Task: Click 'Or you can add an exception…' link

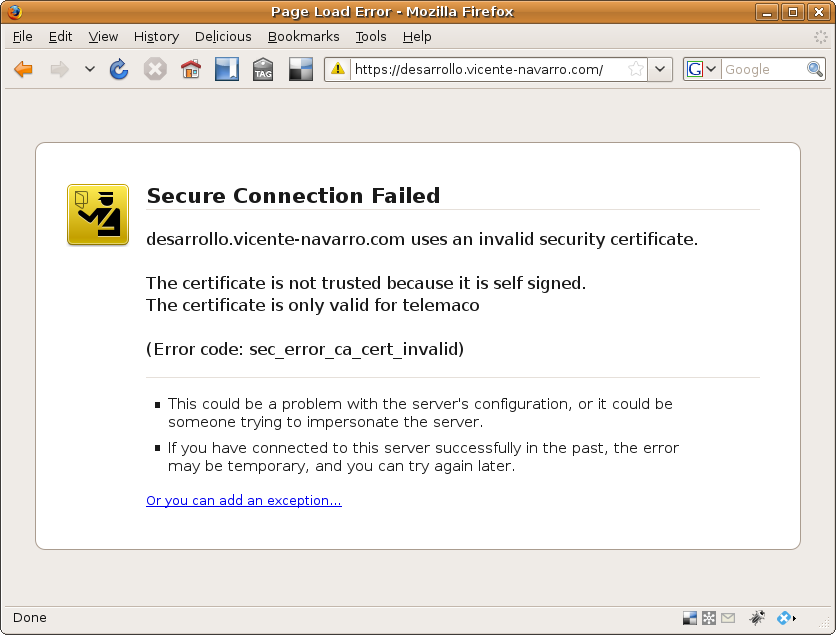Action: [x=243, y=500]
